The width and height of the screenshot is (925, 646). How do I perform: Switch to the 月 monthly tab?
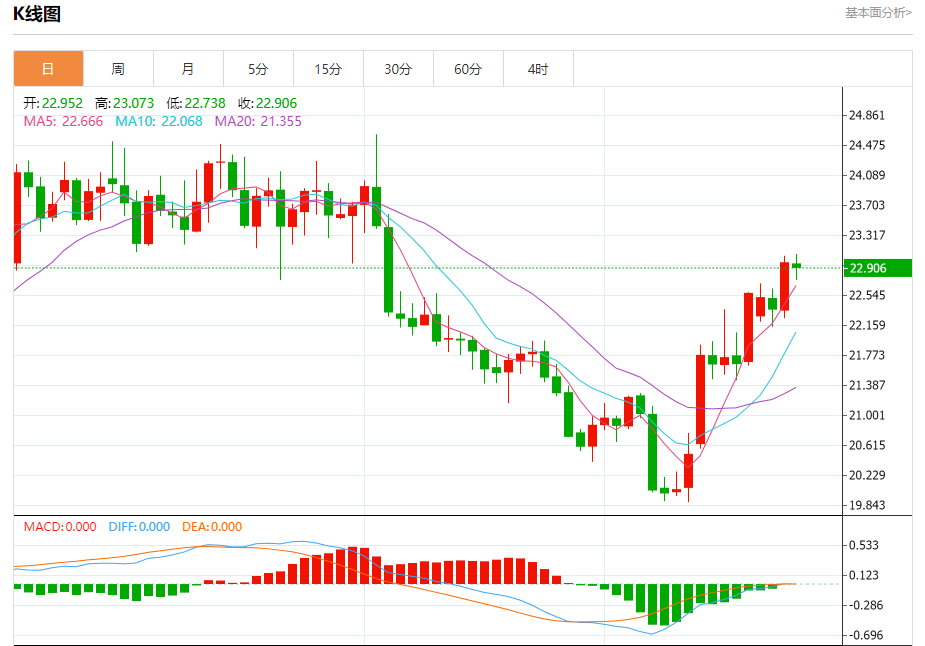click(188, 69)
